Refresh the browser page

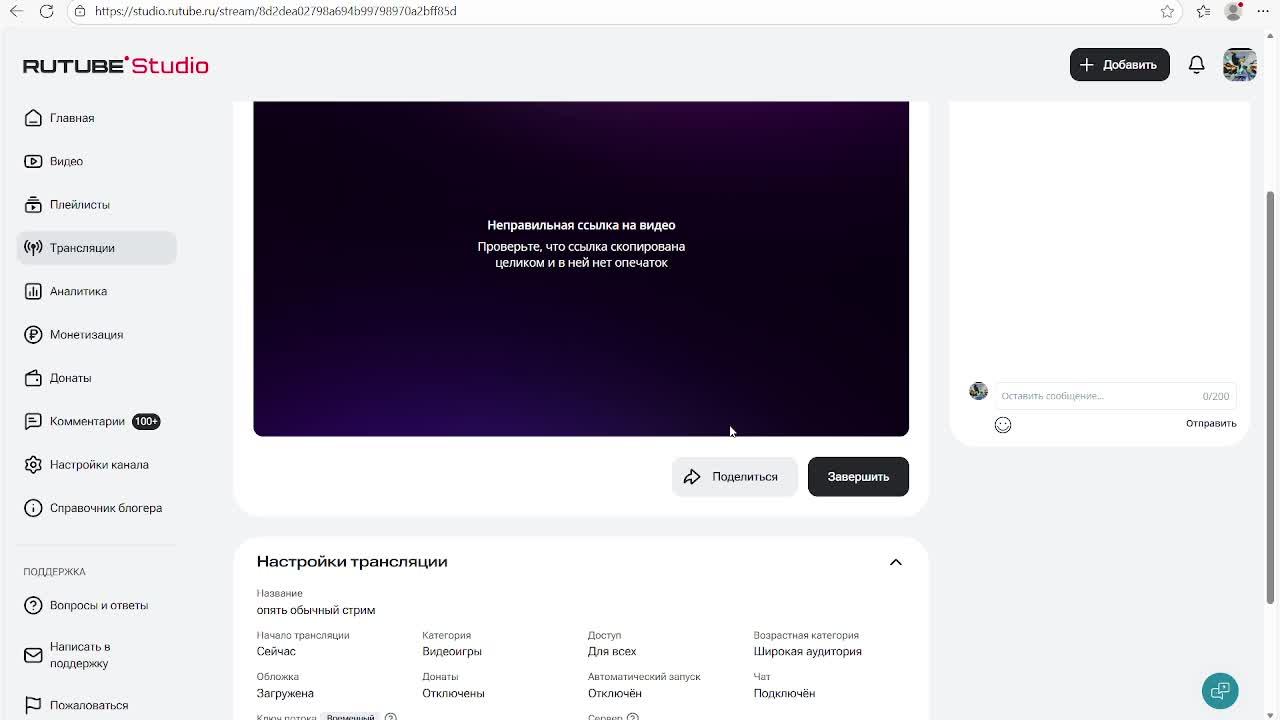46,11
